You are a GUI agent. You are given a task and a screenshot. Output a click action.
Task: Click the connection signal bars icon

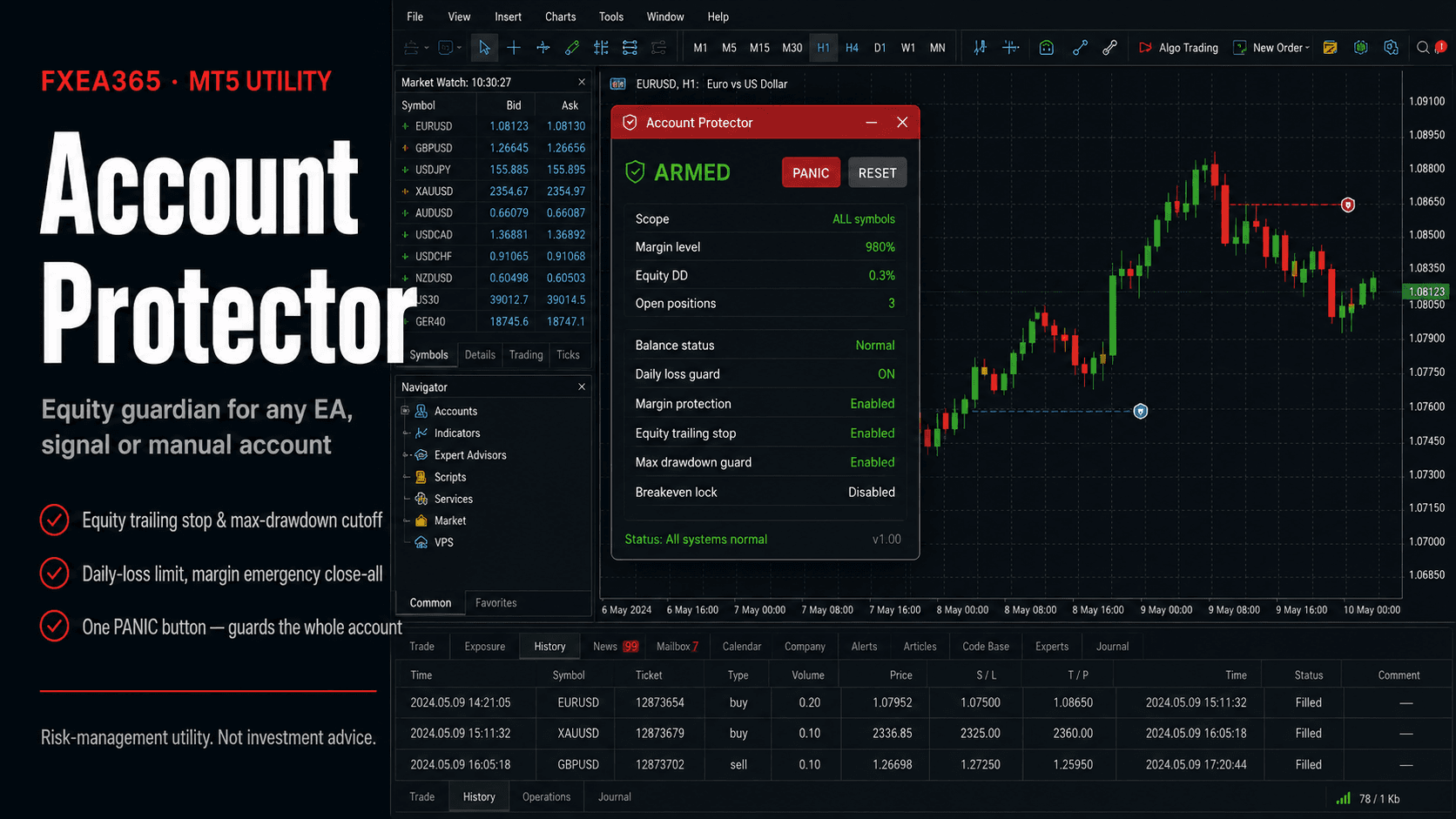tap(1344, 798)
